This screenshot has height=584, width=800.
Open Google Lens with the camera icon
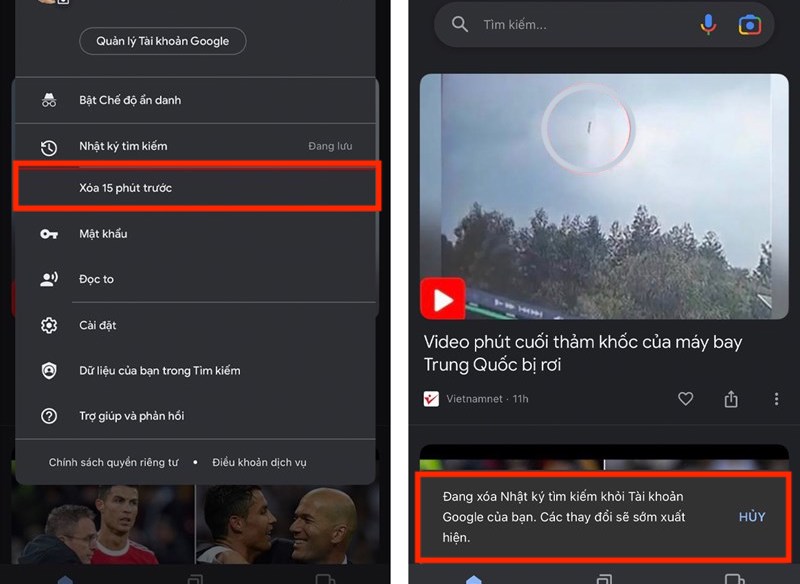[x=749, y=24]
